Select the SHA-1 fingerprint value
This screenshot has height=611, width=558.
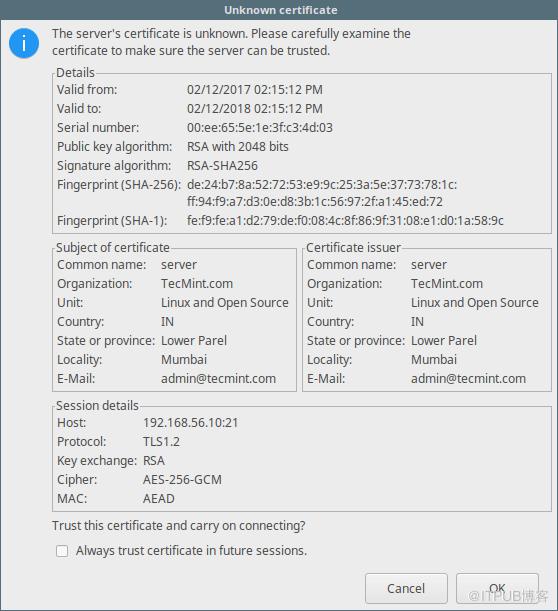345,221
